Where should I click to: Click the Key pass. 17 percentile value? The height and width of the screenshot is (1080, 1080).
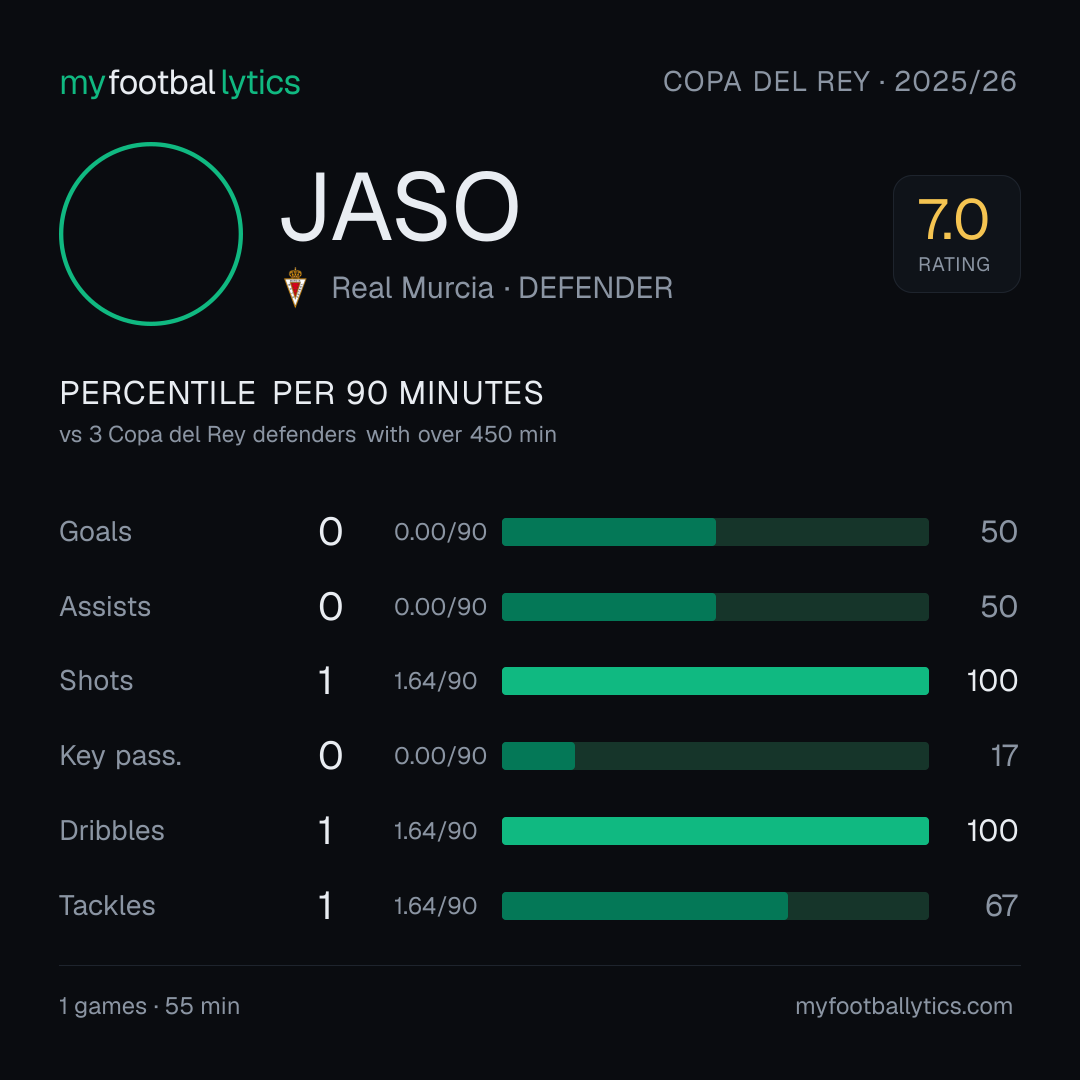pos(1004,756)
